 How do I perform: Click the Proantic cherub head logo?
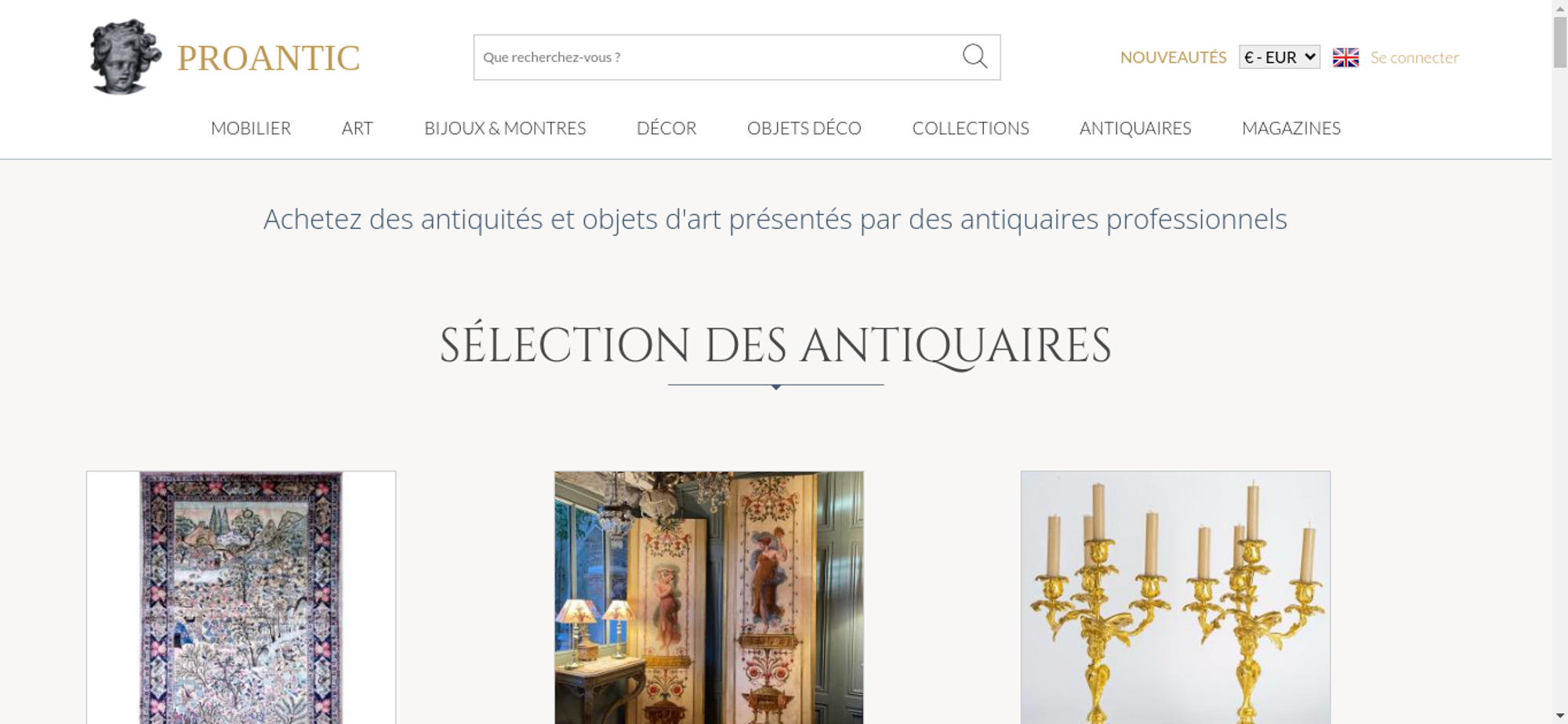[125, 56]
